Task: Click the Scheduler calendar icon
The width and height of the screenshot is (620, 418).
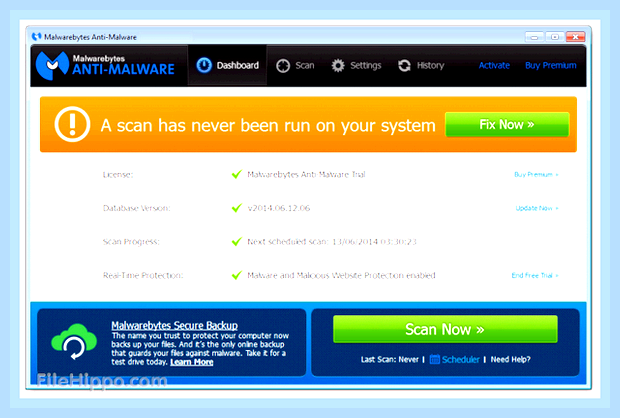Action: click(x=434, y=359)
